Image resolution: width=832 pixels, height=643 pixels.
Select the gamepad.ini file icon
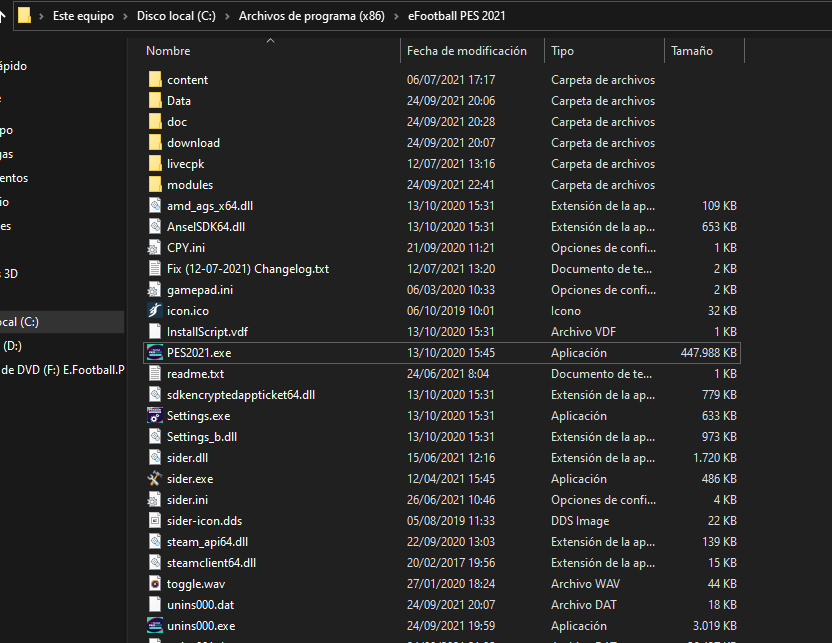(154, 290)
